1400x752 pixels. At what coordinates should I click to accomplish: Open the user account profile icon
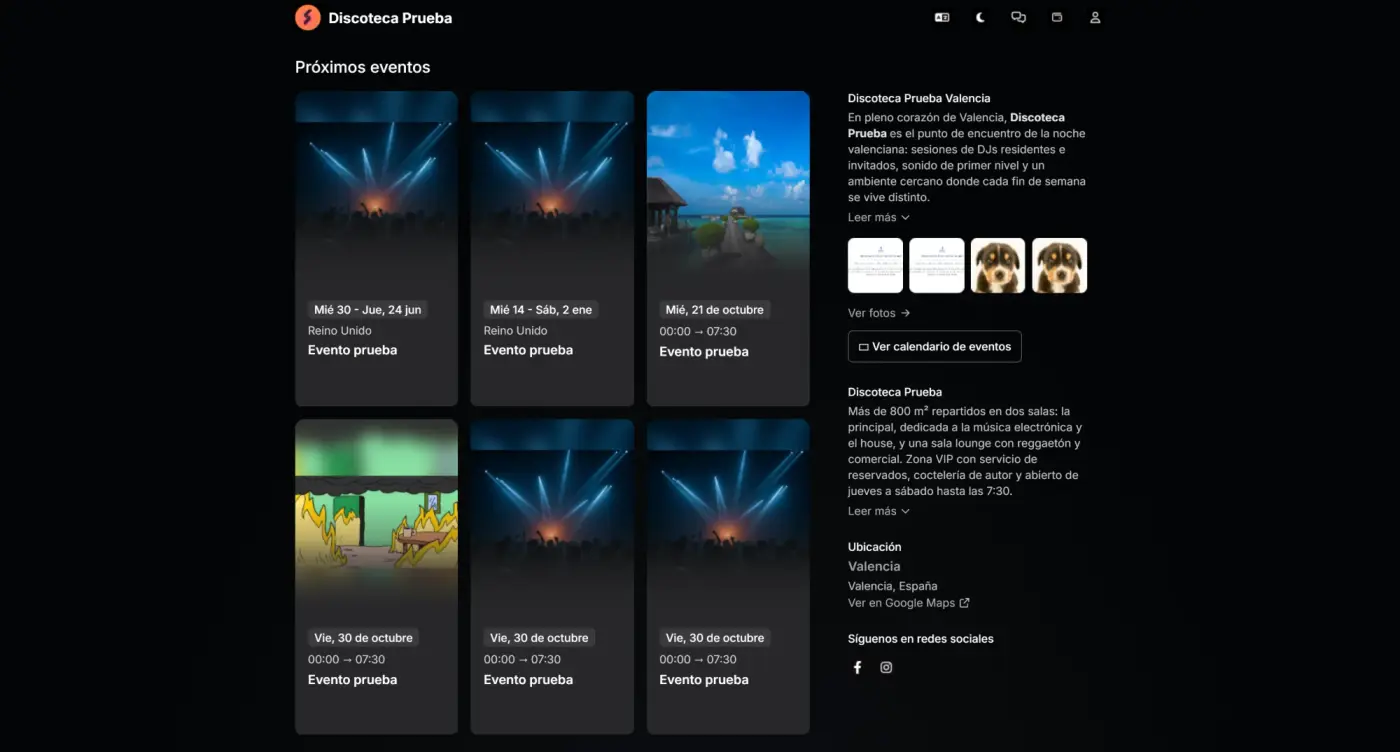tap(1095, 17)
